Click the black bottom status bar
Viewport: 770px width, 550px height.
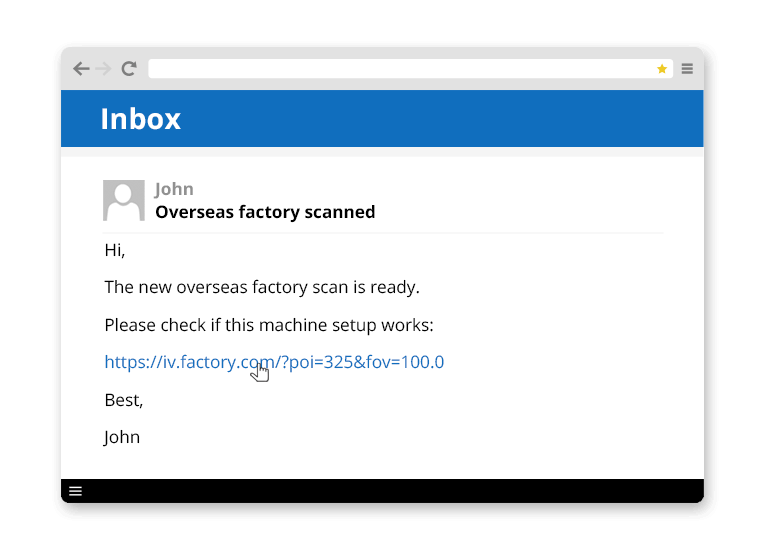pos(400,491)
